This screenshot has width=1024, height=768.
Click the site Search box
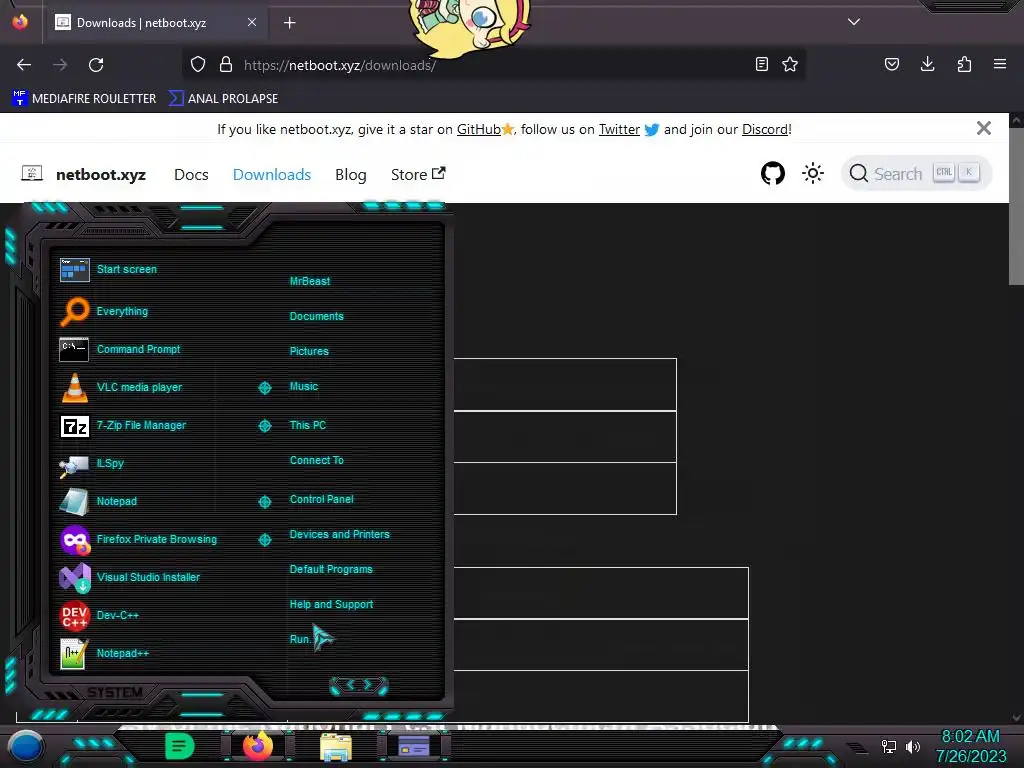[916, 173]
